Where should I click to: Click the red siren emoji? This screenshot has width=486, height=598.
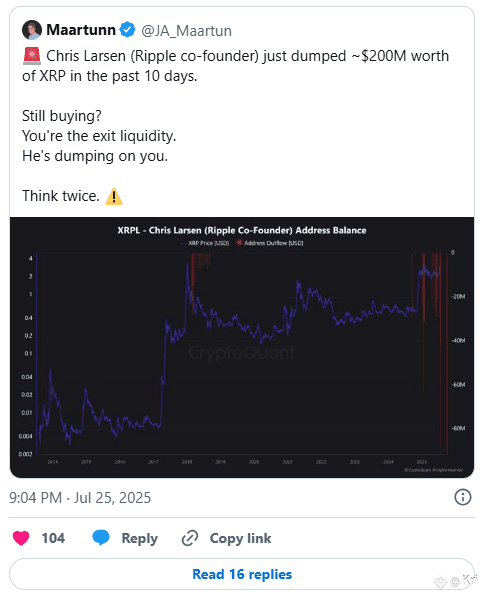pyautogui.click(x=32, y=56)
